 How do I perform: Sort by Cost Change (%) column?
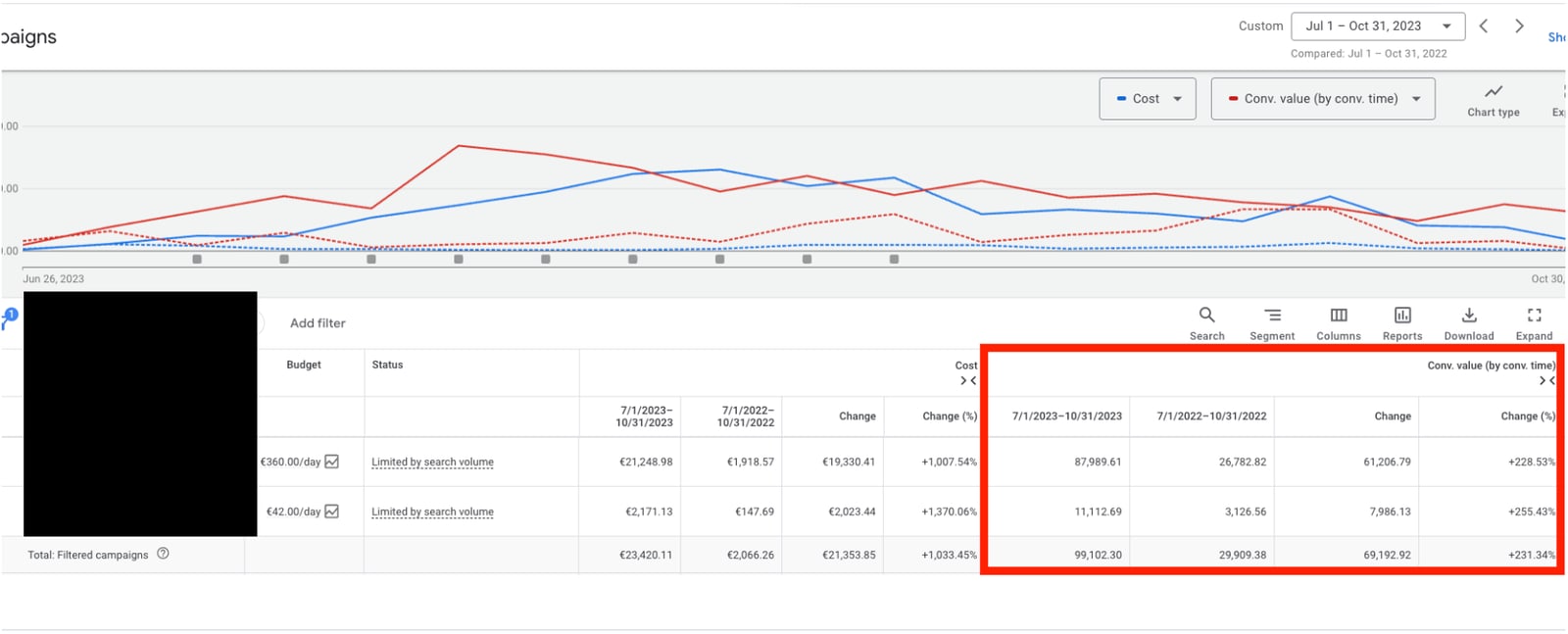coord(949,416)
